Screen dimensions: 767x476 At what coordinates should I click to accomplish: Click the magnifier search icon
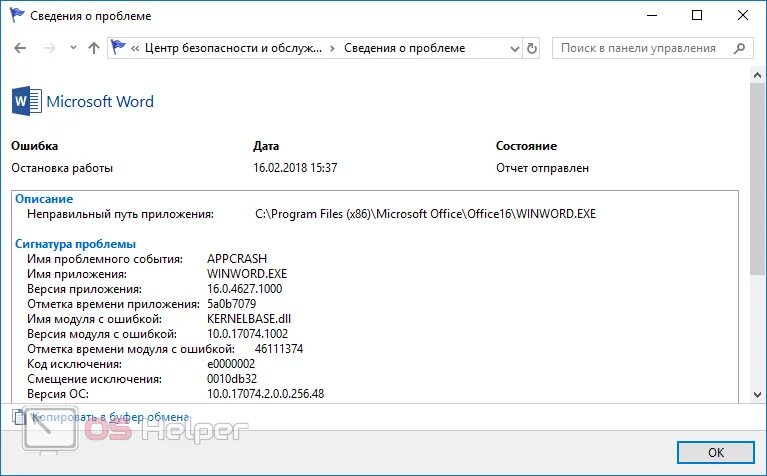tap(740, 48)
